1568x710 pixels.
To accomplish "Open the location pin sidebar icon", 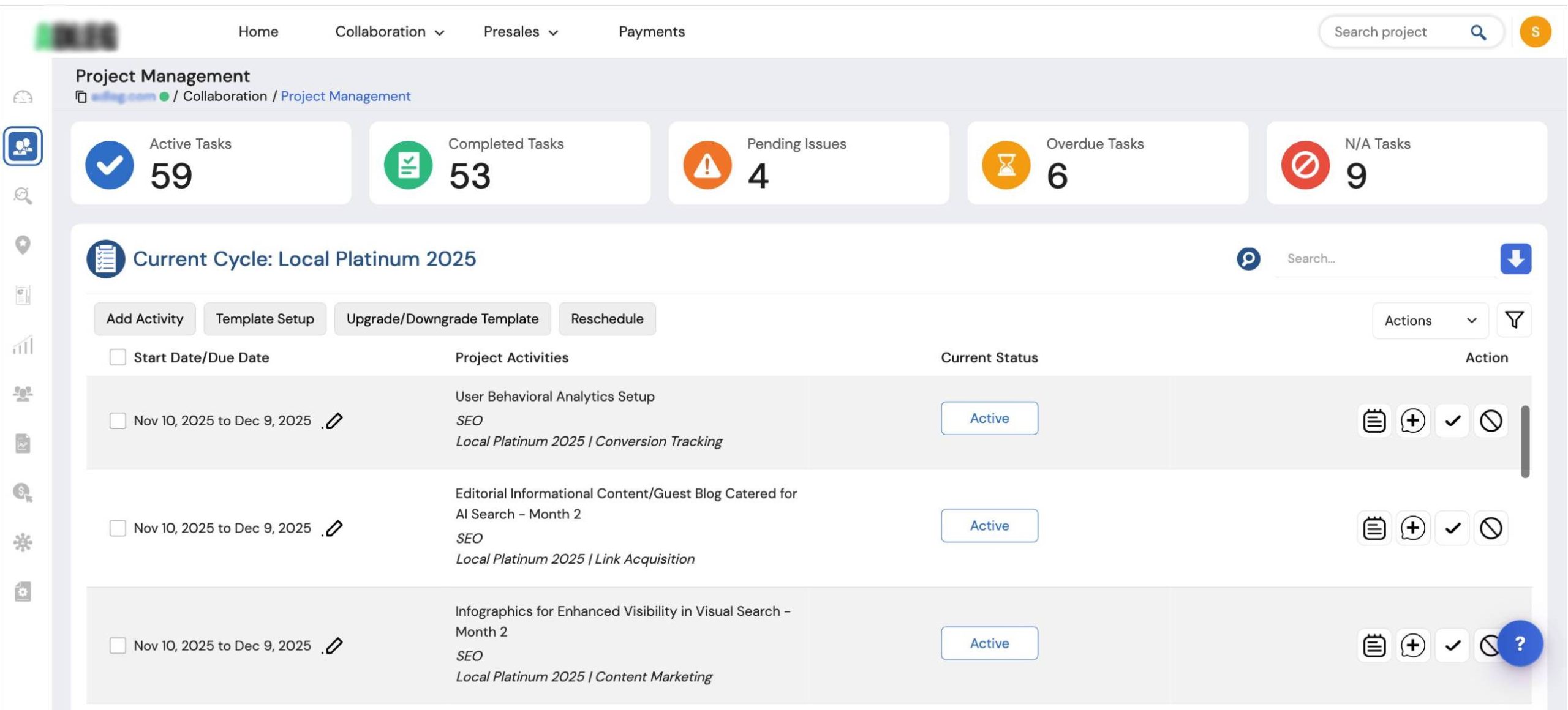I will [x=23, y=245].
